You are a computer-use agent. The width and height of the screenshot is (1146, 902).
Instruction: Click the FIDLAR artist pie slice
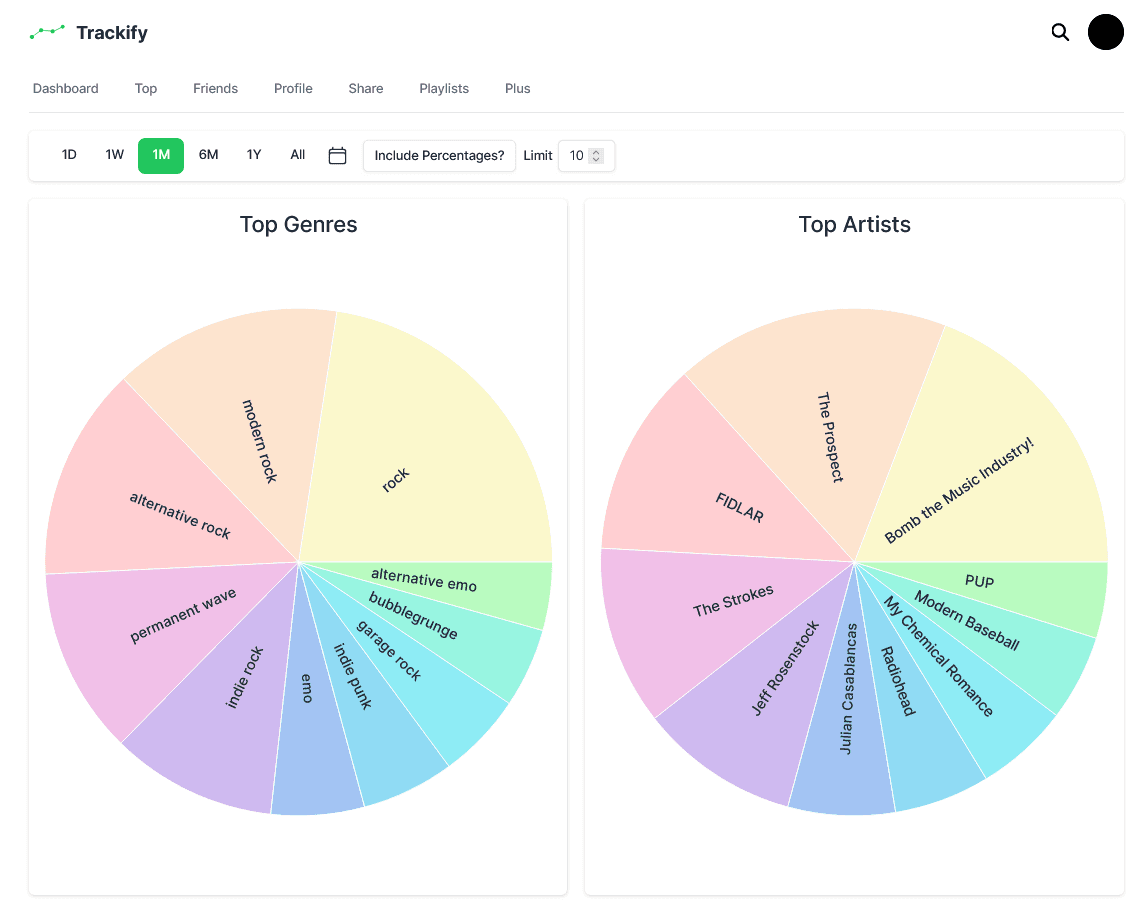[x=710, y=490]
